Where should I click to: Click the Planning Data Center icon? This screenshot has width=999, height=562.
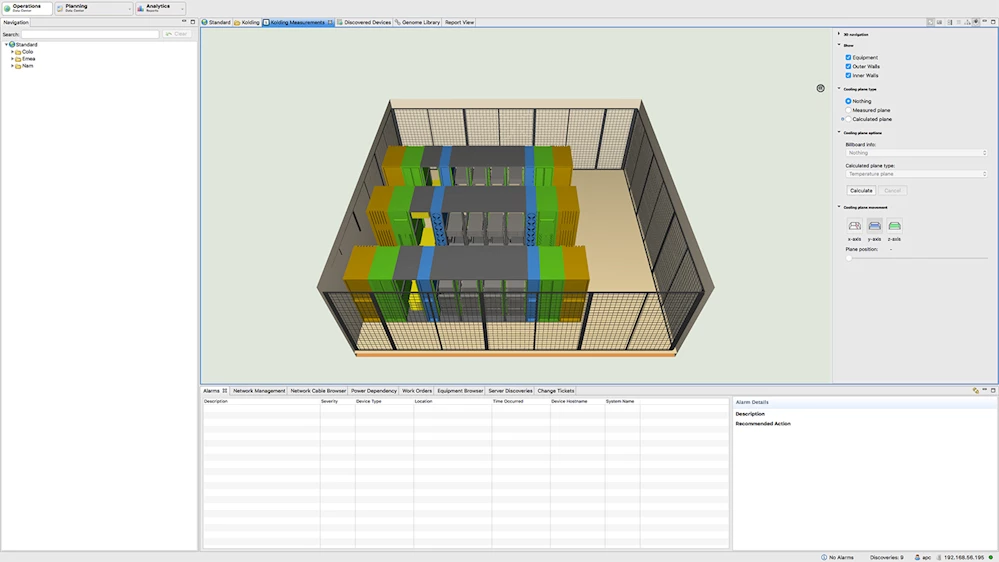coord(59,8)
